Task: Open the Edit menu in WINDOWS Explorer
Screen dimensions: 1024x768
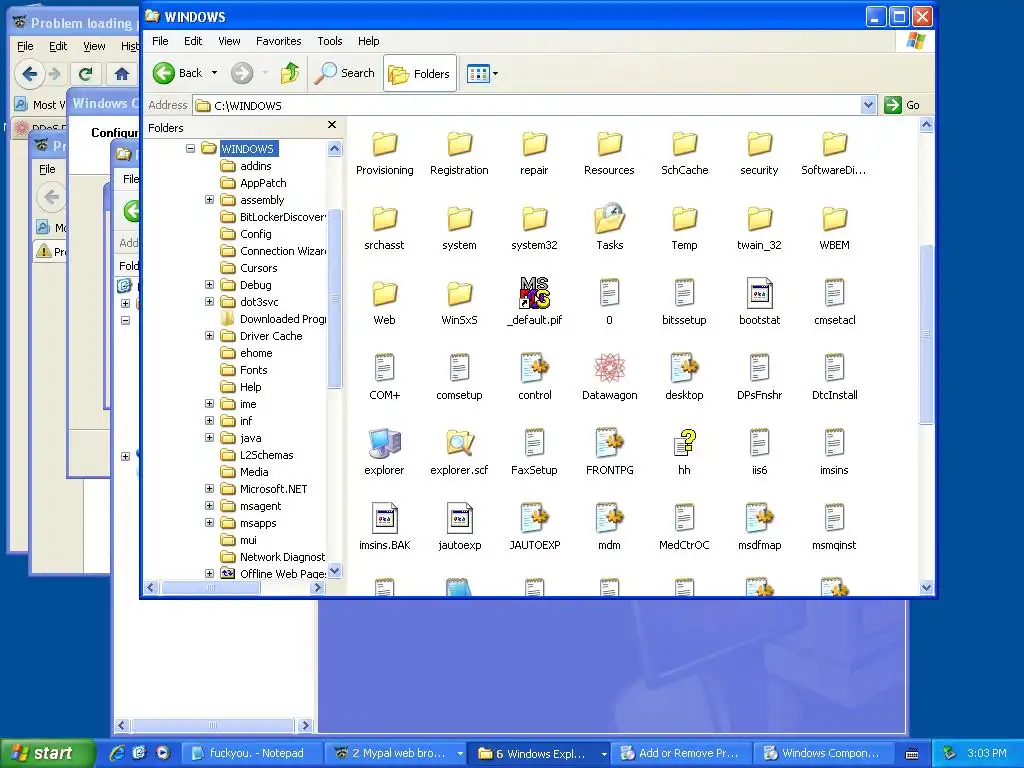Action: coord(193,41)
